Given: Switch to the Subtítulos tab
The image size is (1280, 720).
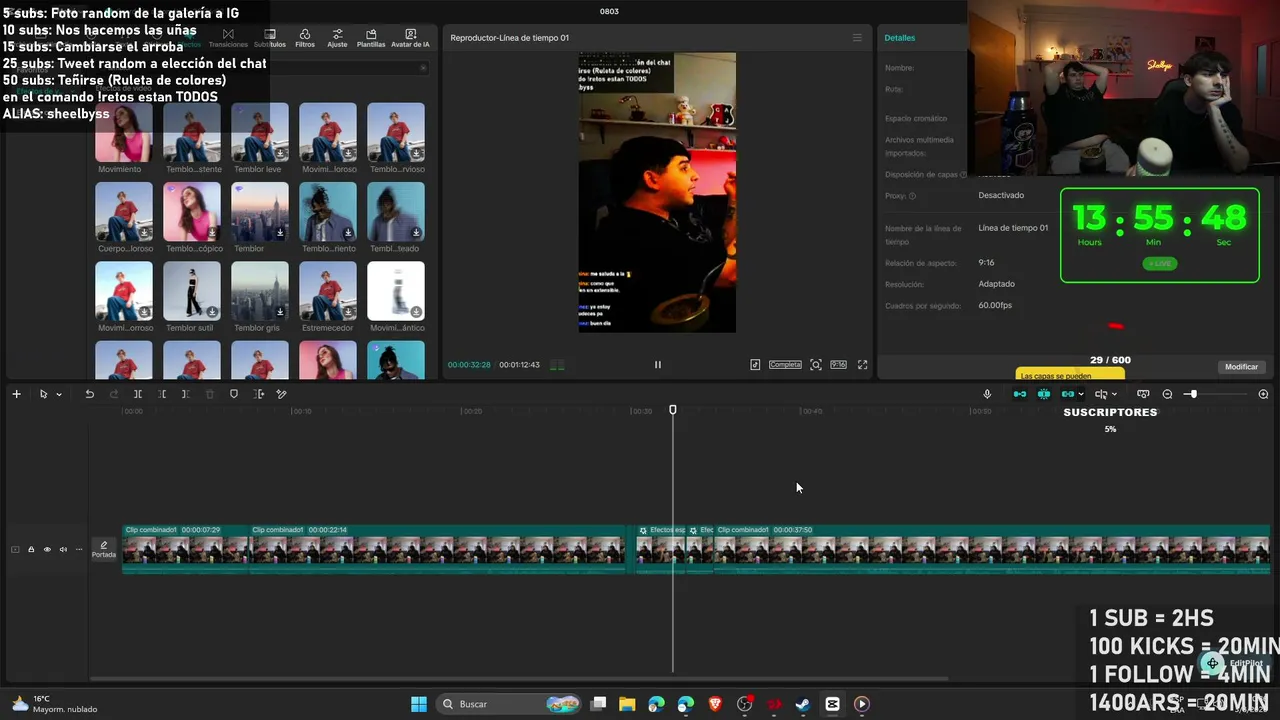Looking at the screenshot, I should point(270,38).
